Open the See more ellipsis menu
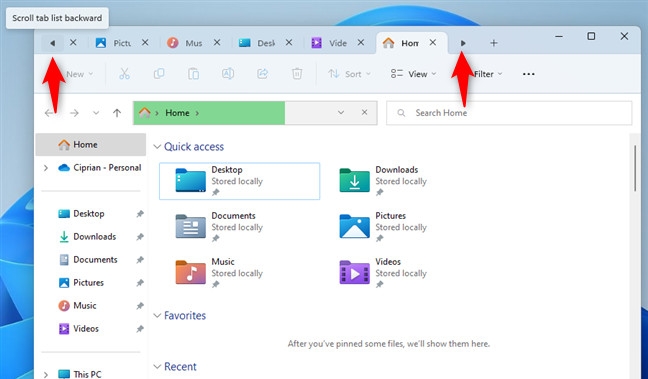 point(529,74)
